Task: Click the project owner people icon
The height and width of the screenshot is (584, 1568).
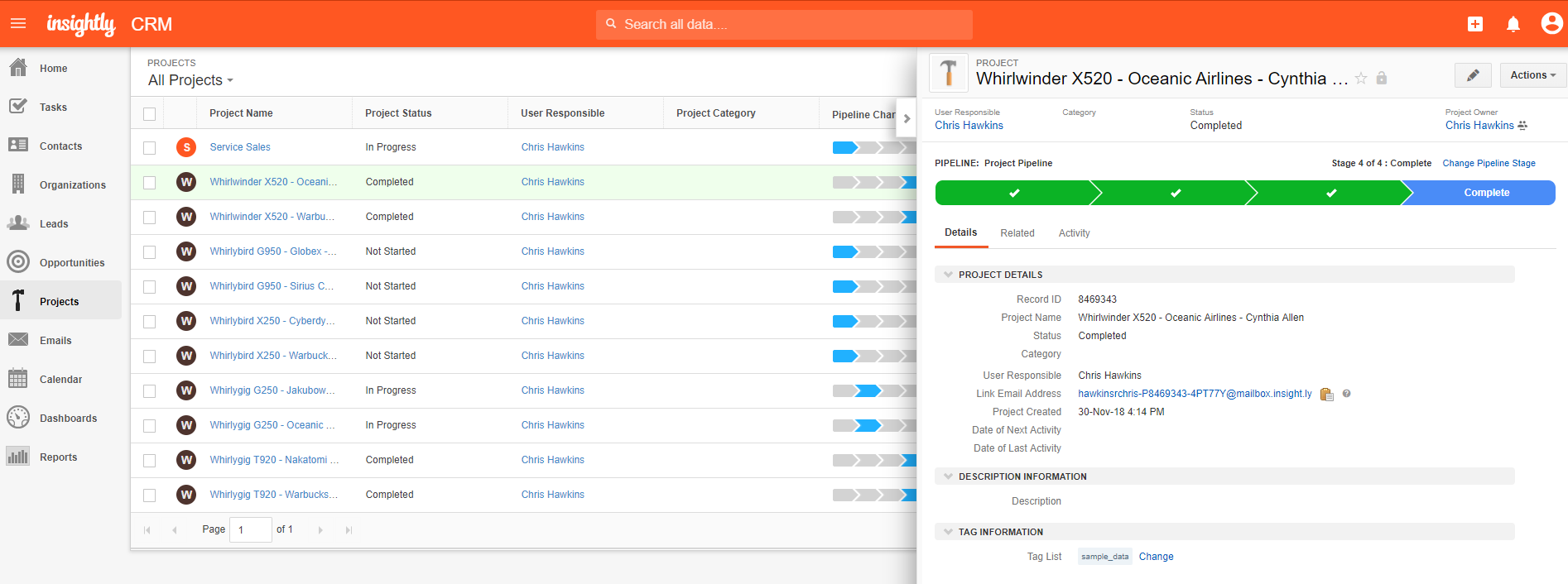Action: 1522,126
